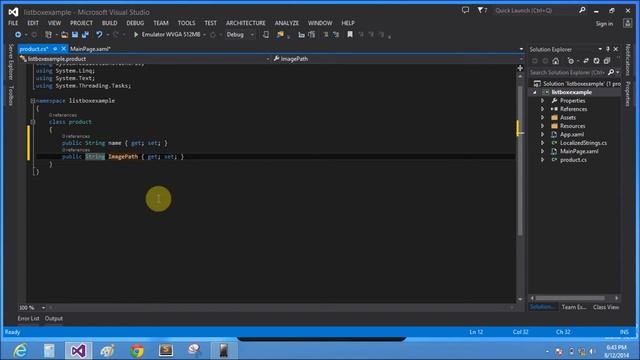Click the Open File folder icon
This screenshot has width=640, height=360.
(x=64, y=35)
